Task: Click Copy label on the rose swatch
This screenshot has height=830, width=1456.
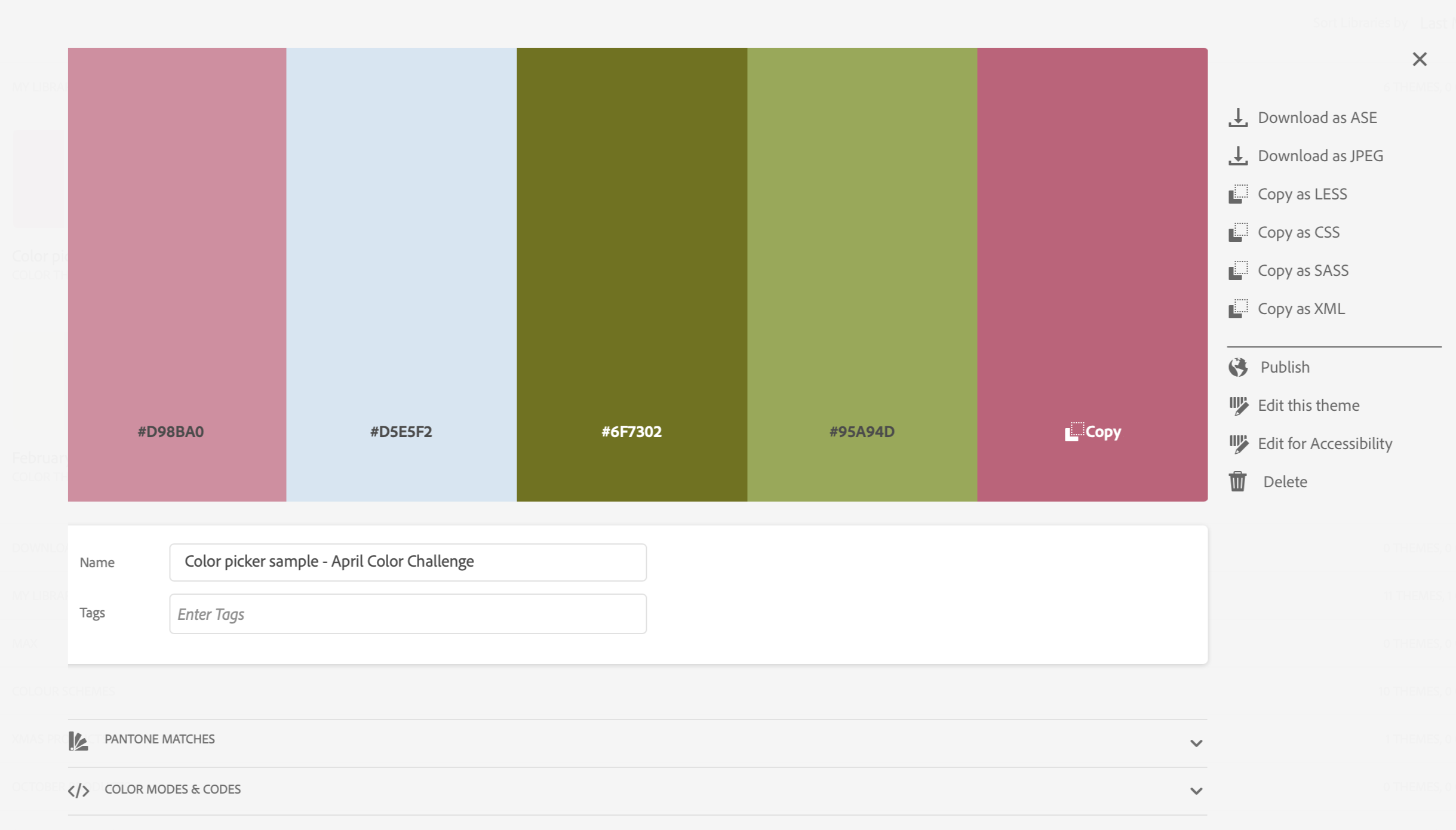Action: [x=1103, y=432]
